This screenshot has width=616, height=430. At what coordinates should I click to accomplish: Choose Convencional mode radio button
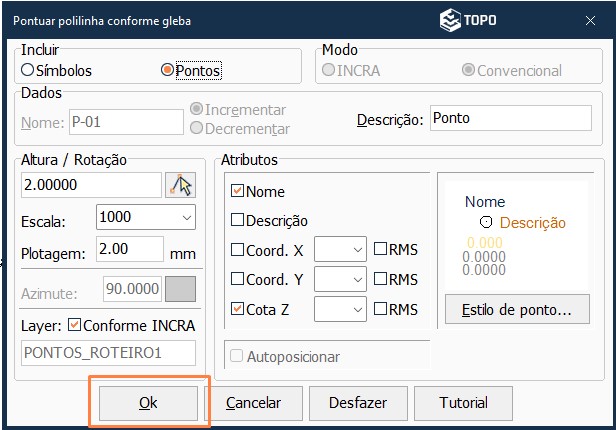[512, 70]
